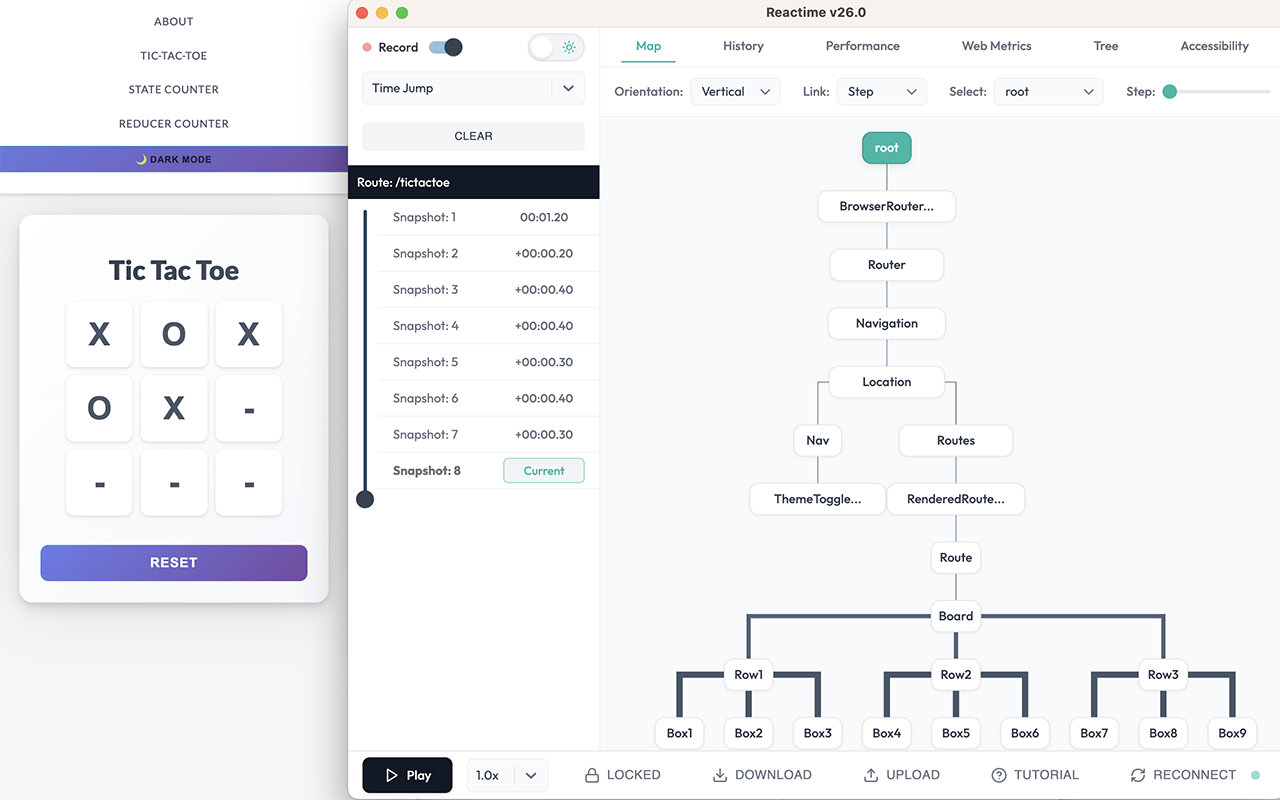Screen dimensions: 1280x800
Task: Switch to the Tree tab
Action: [1106, 46]
